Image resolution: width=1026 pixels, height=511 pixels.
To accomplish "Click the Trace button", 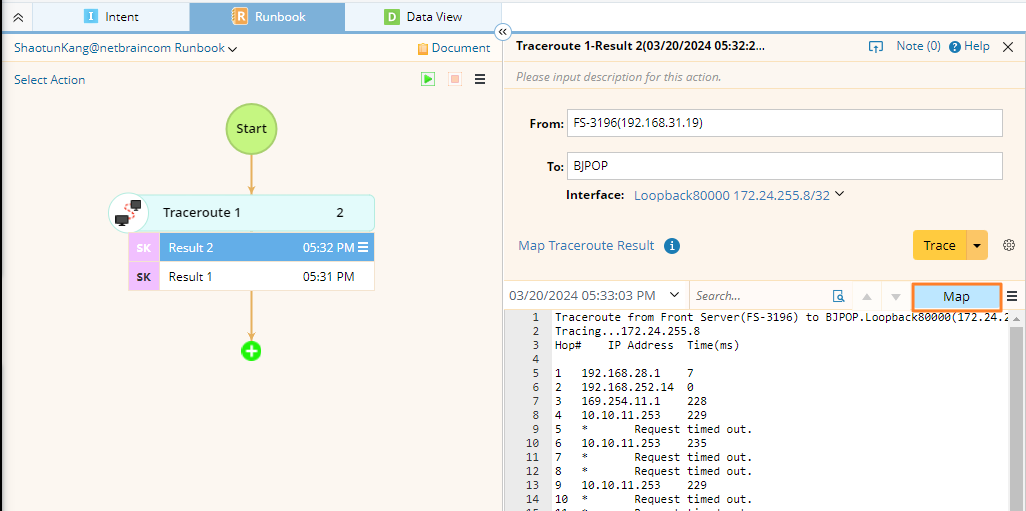I will [939, 245].
